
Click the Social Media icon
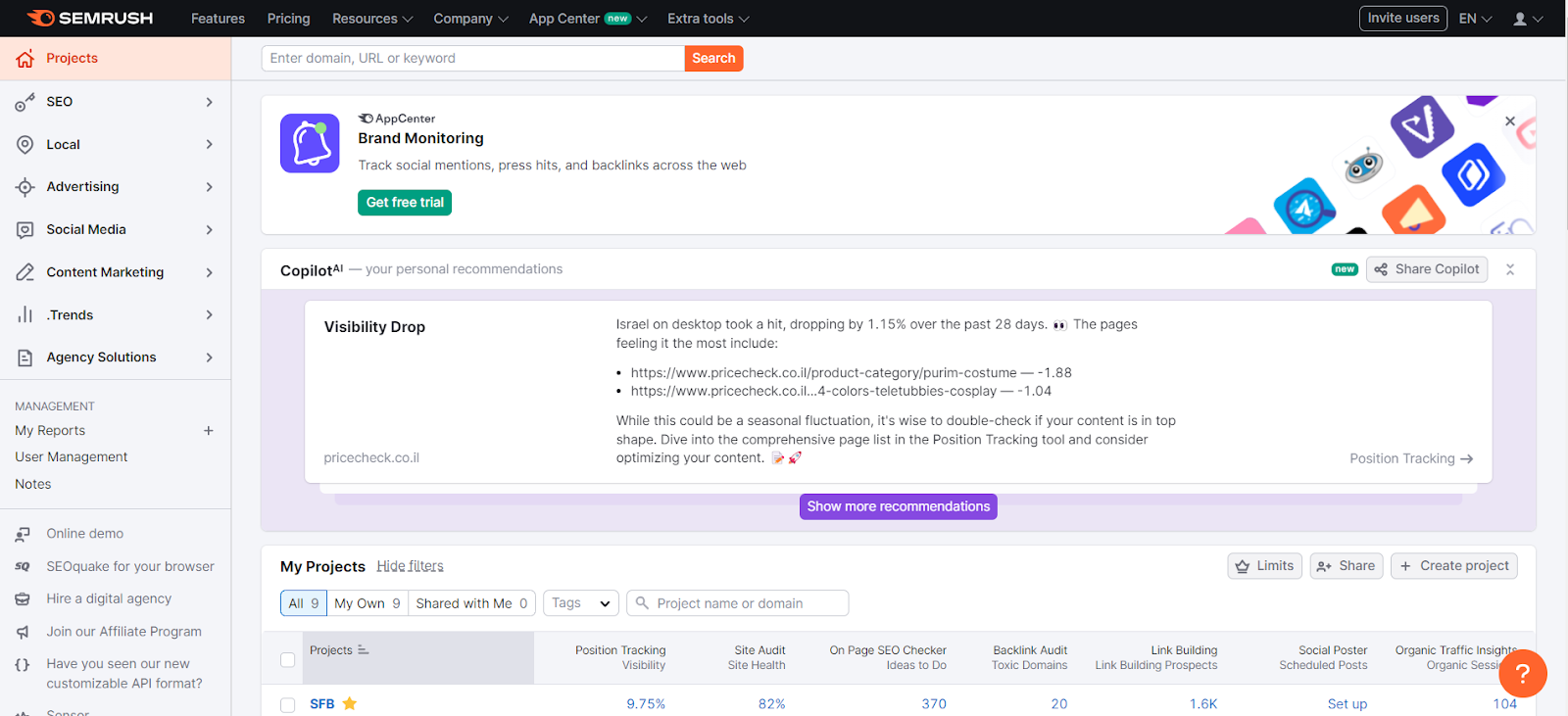pyautogui.click(x=25, y=229)
